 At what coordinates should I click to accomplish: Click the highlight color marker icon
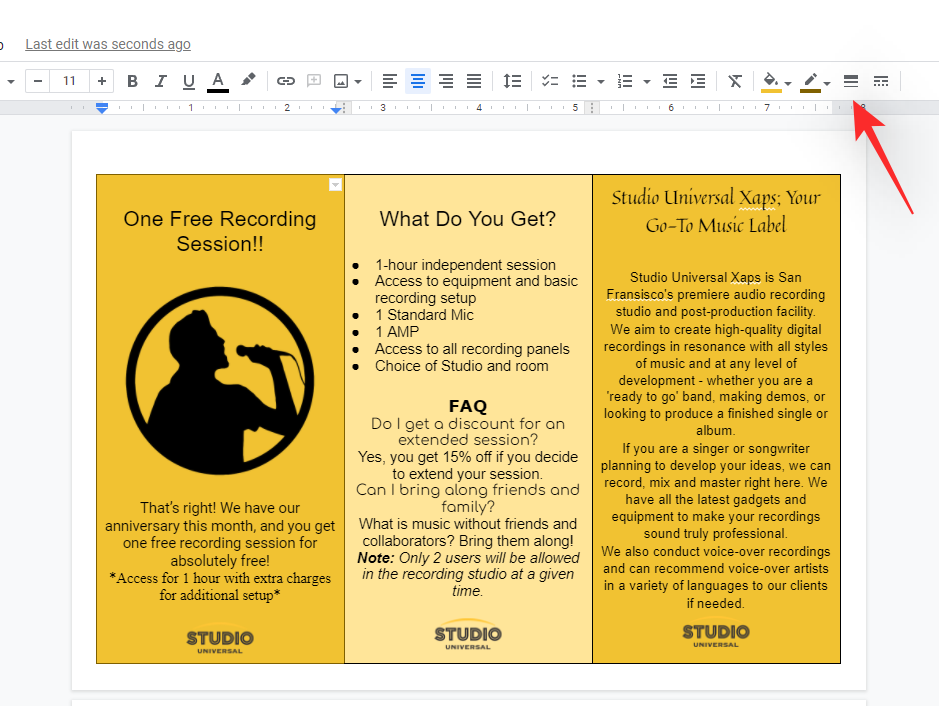coord(248,81)
